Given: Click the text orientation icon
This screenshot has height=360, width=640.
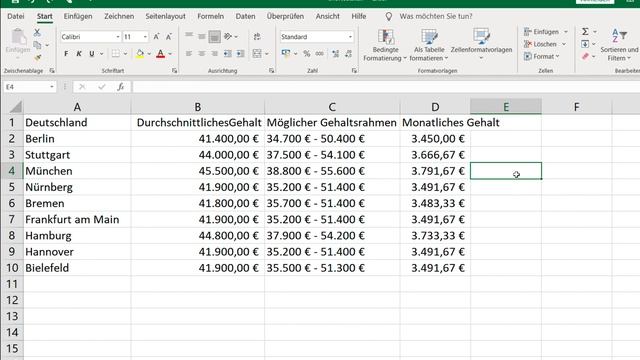Looking at the screenshot, I should tap(229, 37).
